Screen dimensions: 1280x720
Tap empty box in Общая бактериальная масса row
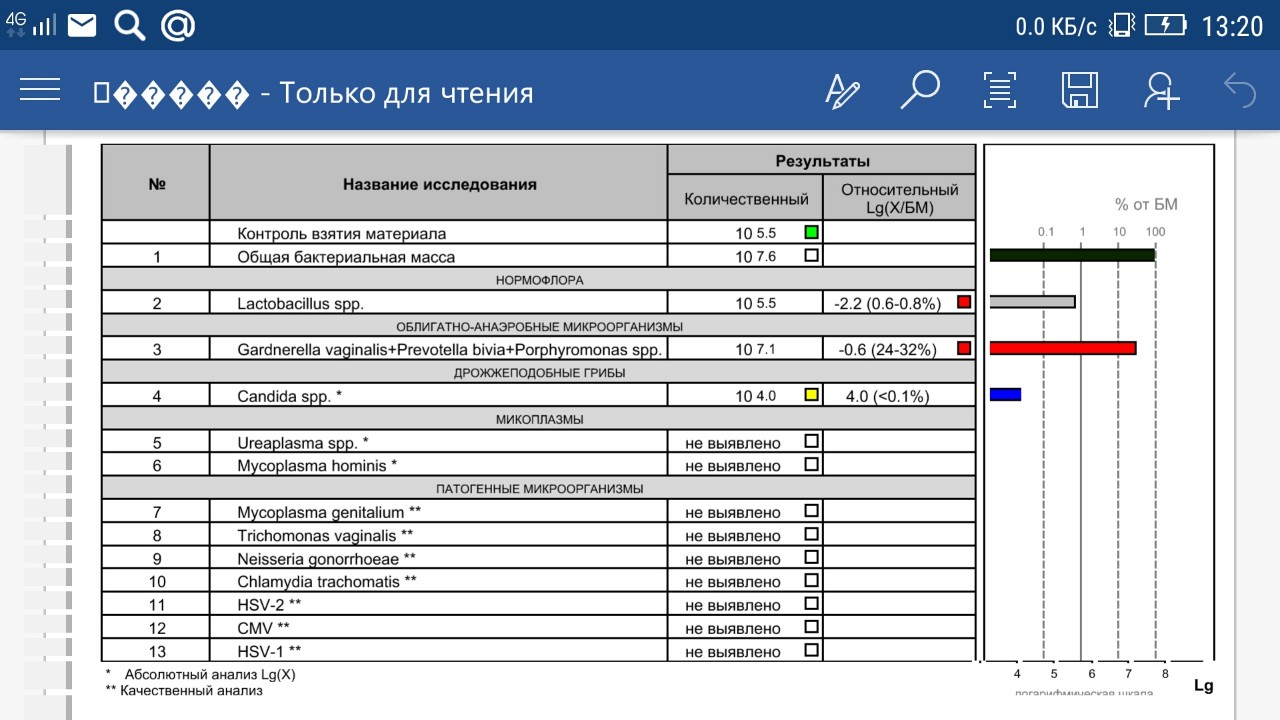click(x=812, y=255)
